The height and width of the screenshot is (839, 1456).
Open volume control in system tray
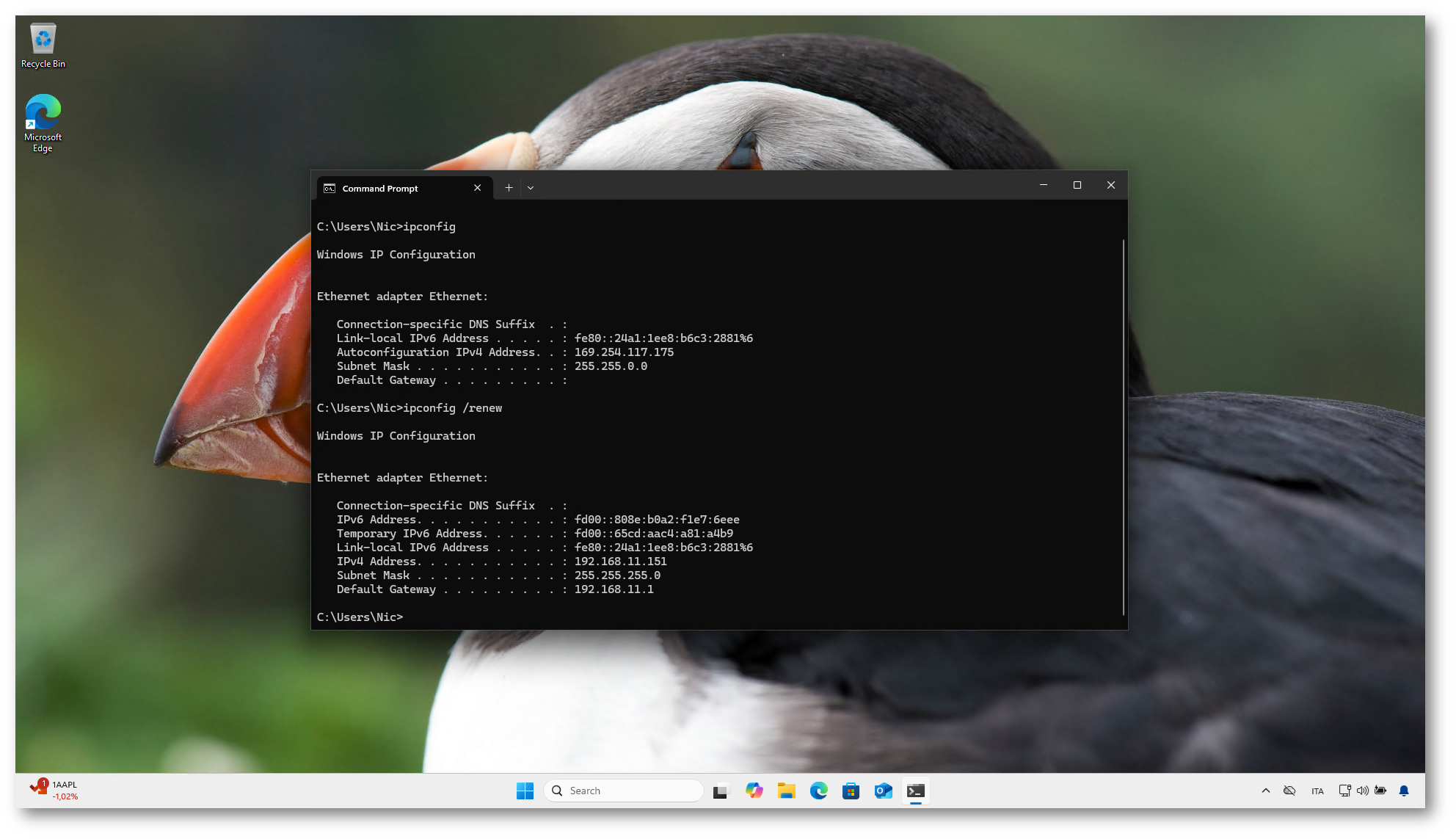[1362, 791]
